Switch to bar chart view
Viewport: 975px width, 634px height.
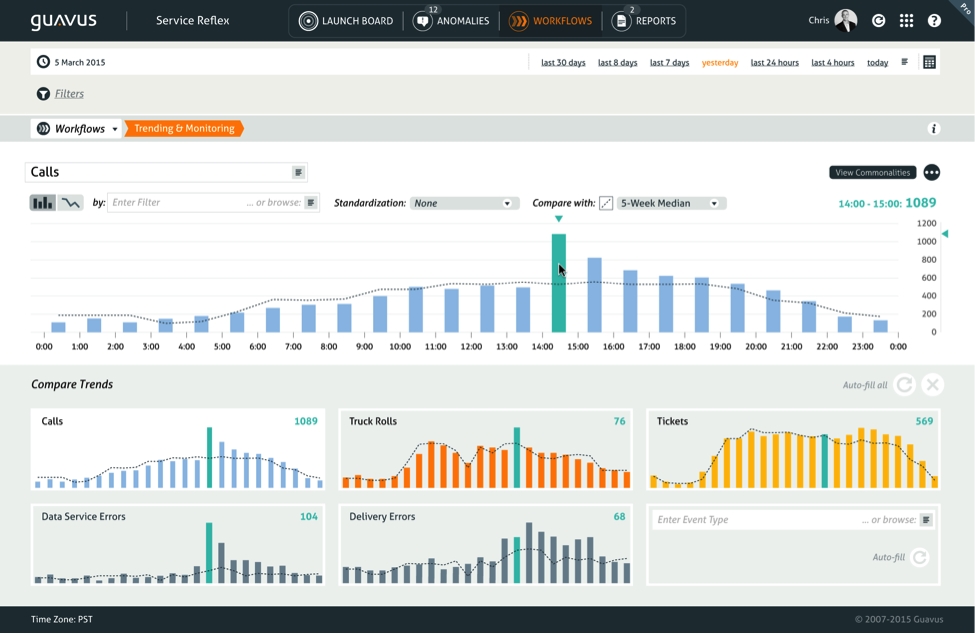pyautogui.click(x=43, y=203)
